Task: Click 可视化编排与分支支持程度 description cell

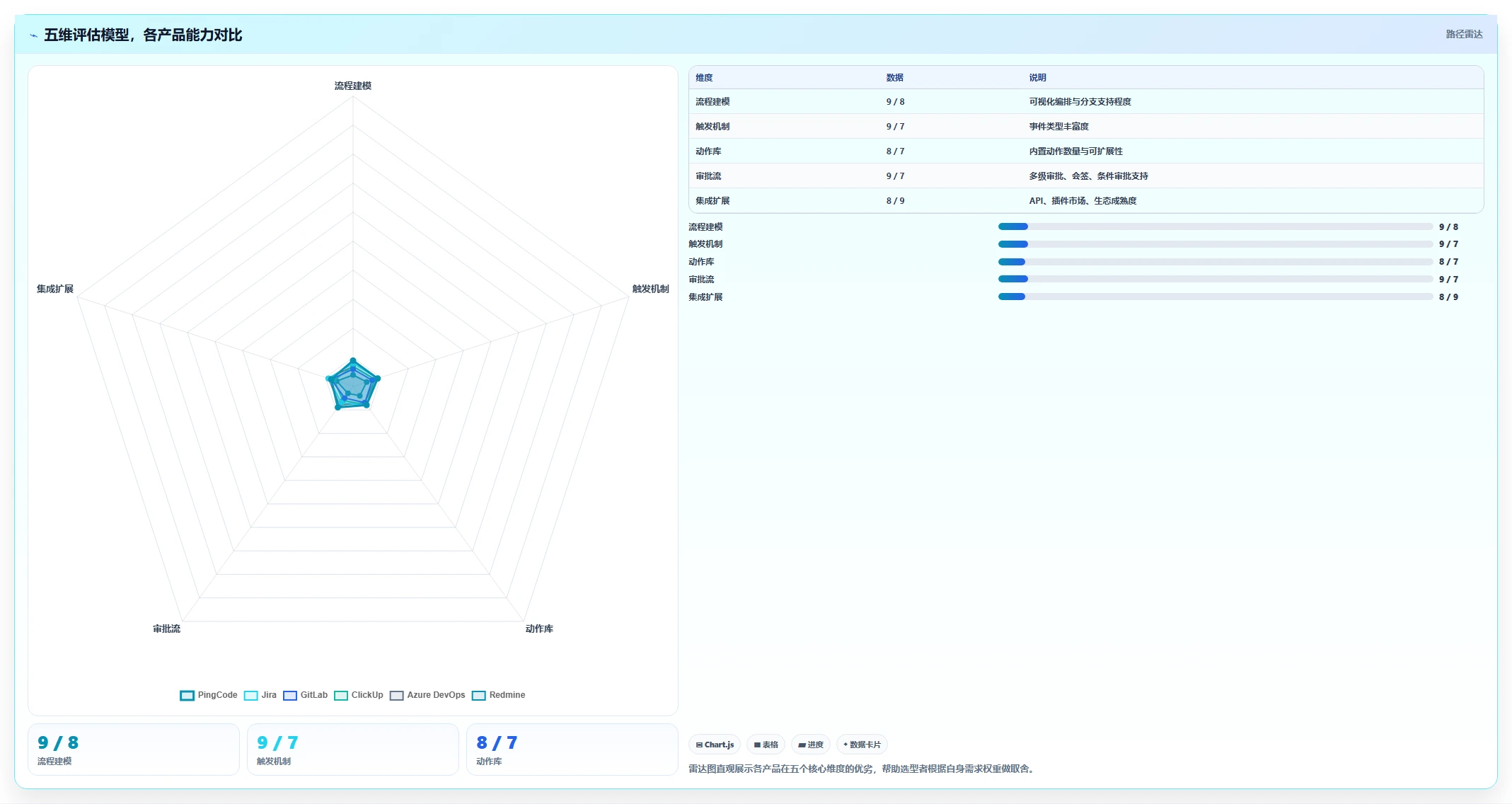Action: 1080,102
